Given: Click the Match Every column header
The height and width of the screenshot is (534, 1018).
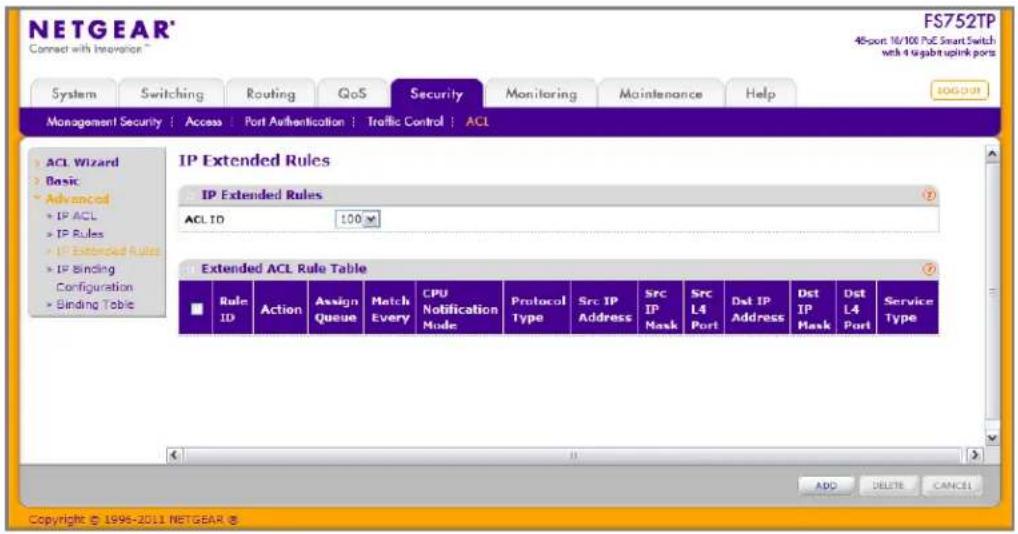Looking at the screenshot, I should point(390,308).
